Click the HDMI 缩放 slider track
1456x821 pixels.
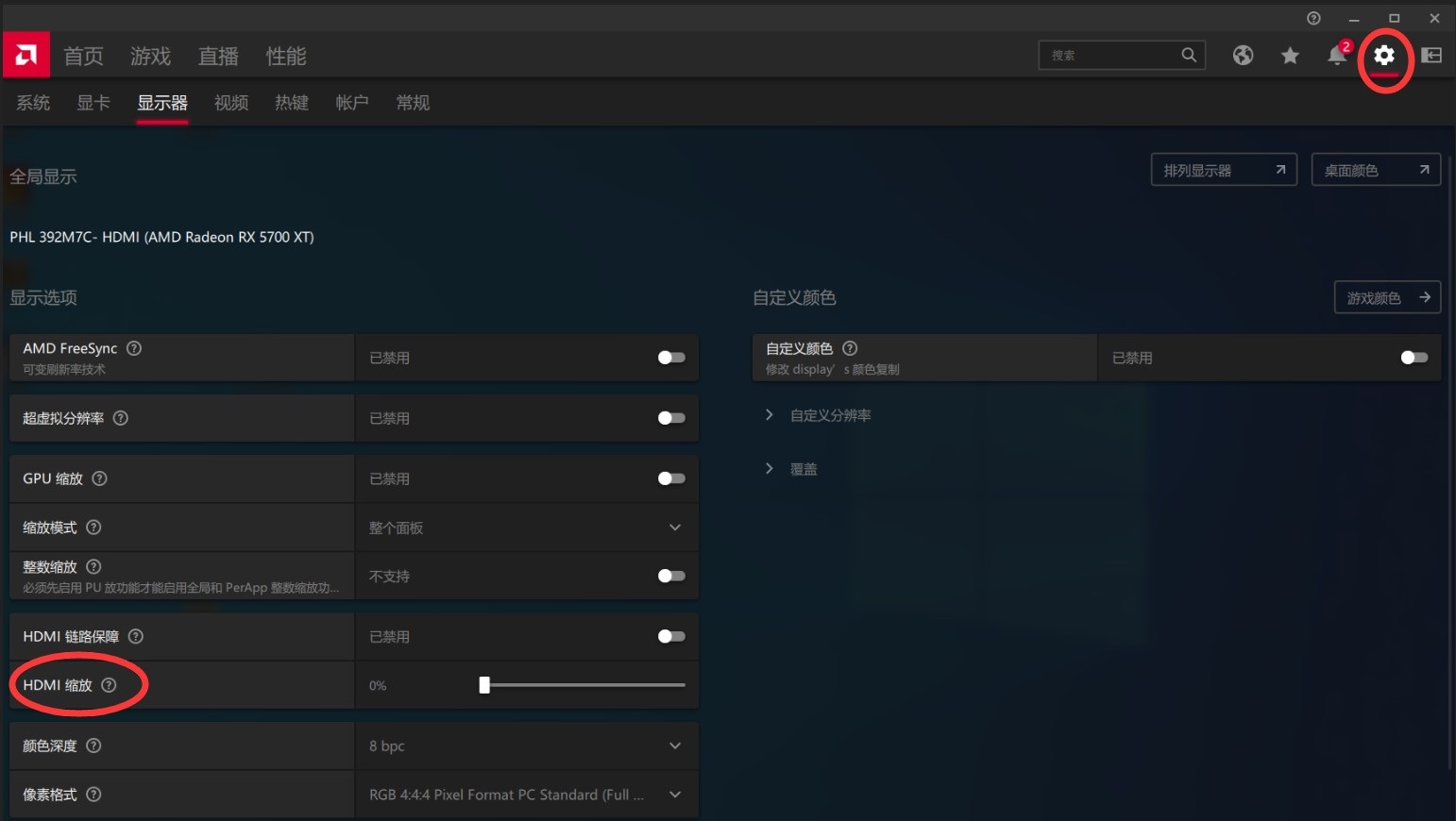click(x=583, y=685)
